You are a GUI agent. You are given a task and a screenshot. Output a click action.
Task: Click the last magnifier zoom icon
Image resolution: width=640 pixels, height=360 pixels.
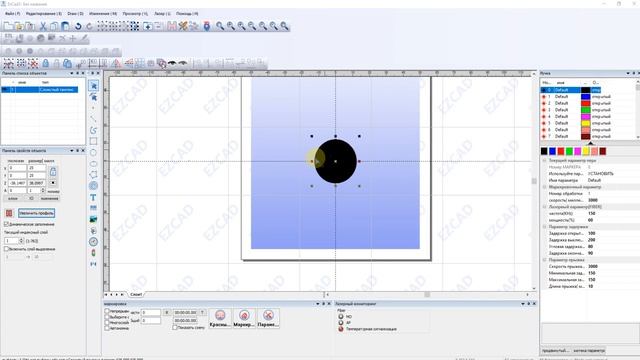tap(284, 27)
